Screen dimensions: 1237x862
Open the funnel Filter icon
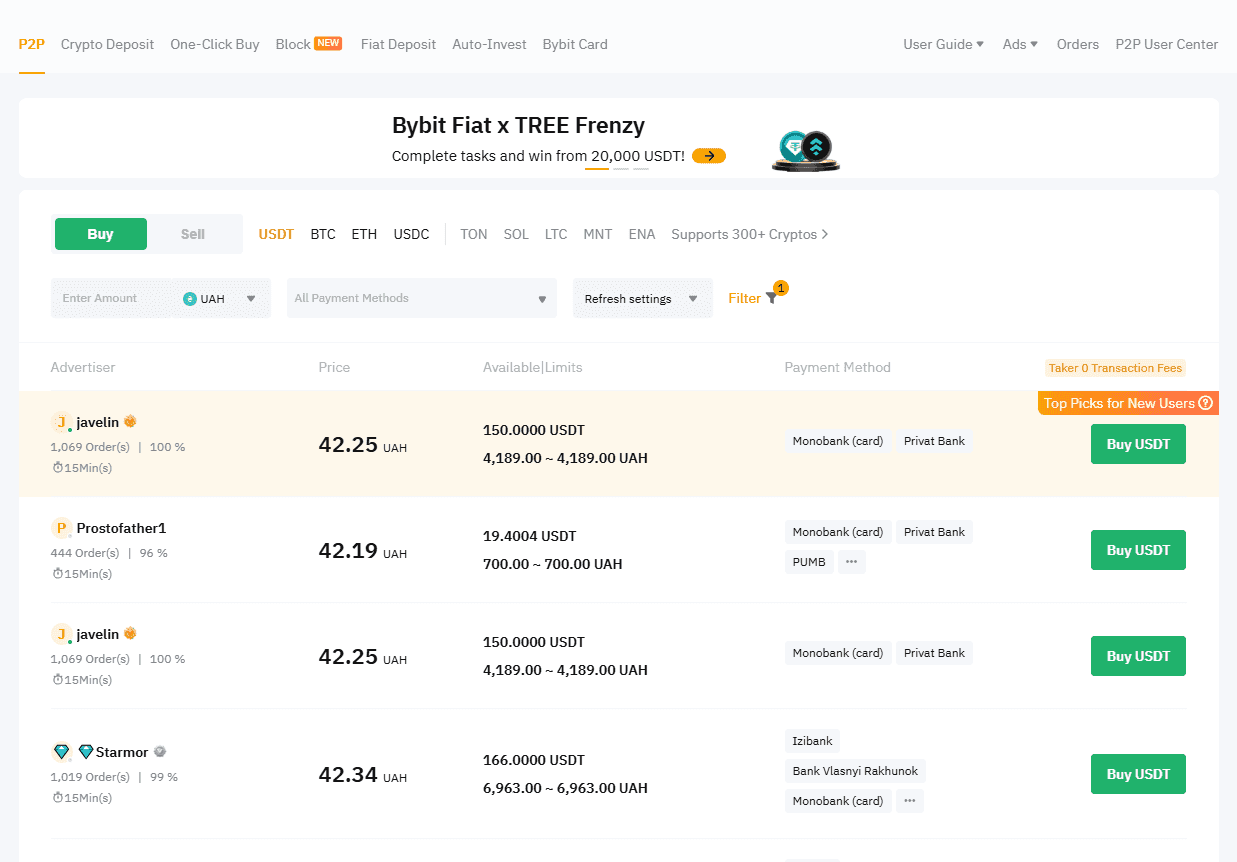[771, 298]
